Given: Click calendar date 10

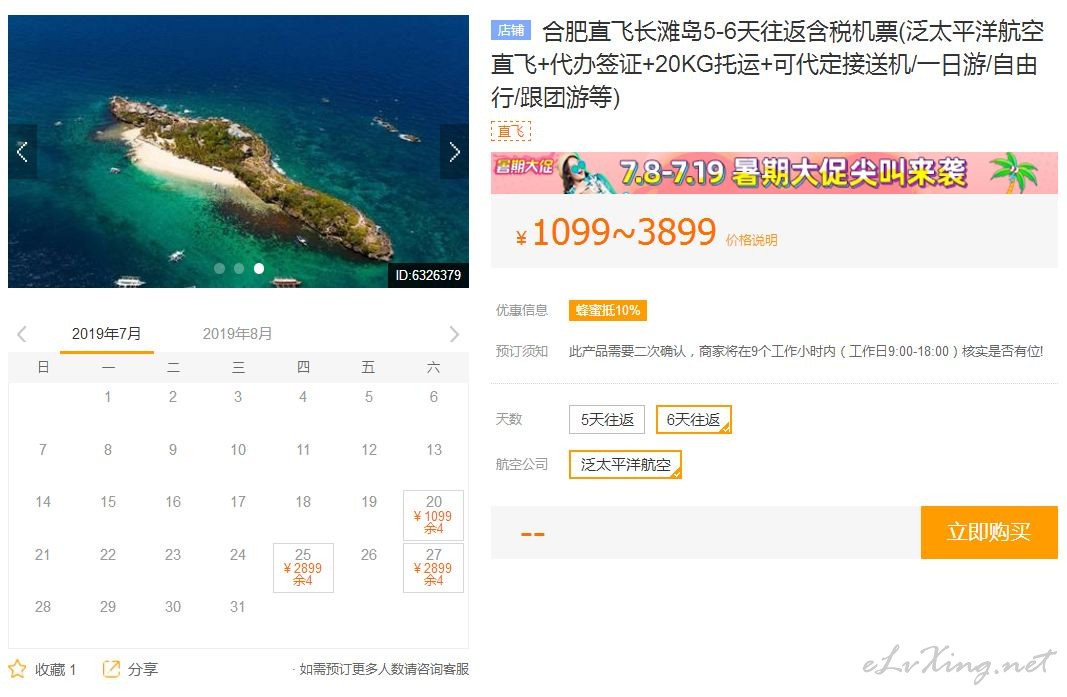Looking at the screenshot, I should [x=238, y=450].
